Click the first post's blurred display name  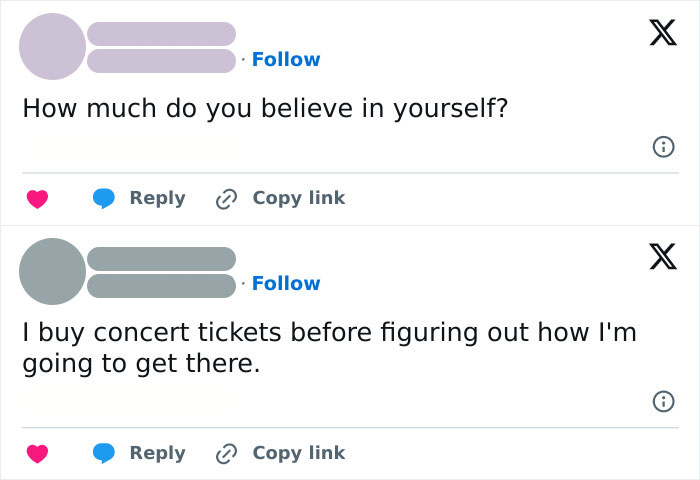[161, 33]
